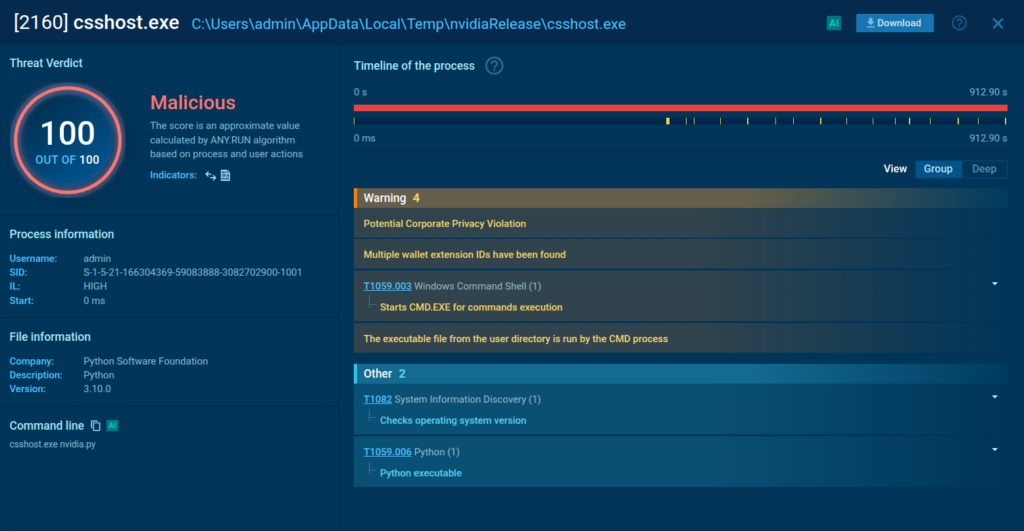Click the file document indicator icon

226,175
